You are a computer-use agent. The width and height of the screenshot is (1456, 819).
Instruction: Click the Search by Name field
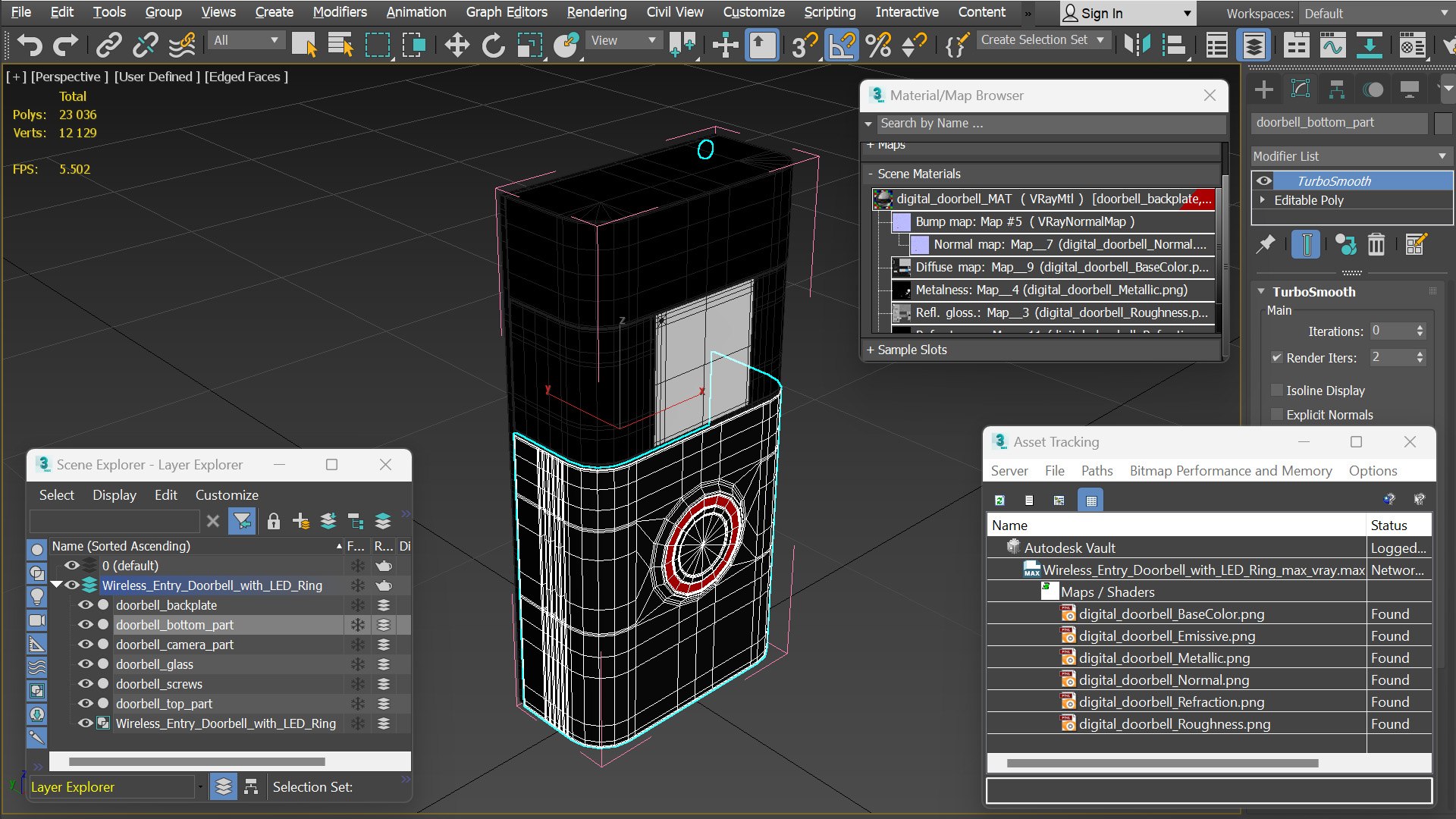tap(1050, 123)
